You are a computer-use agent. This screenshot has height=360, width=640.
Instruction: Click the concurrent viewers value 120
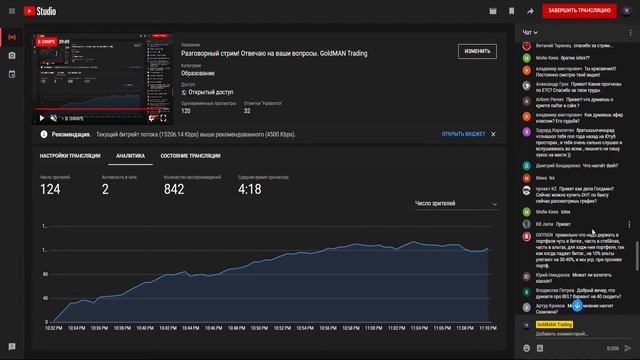tap(186, 111)
